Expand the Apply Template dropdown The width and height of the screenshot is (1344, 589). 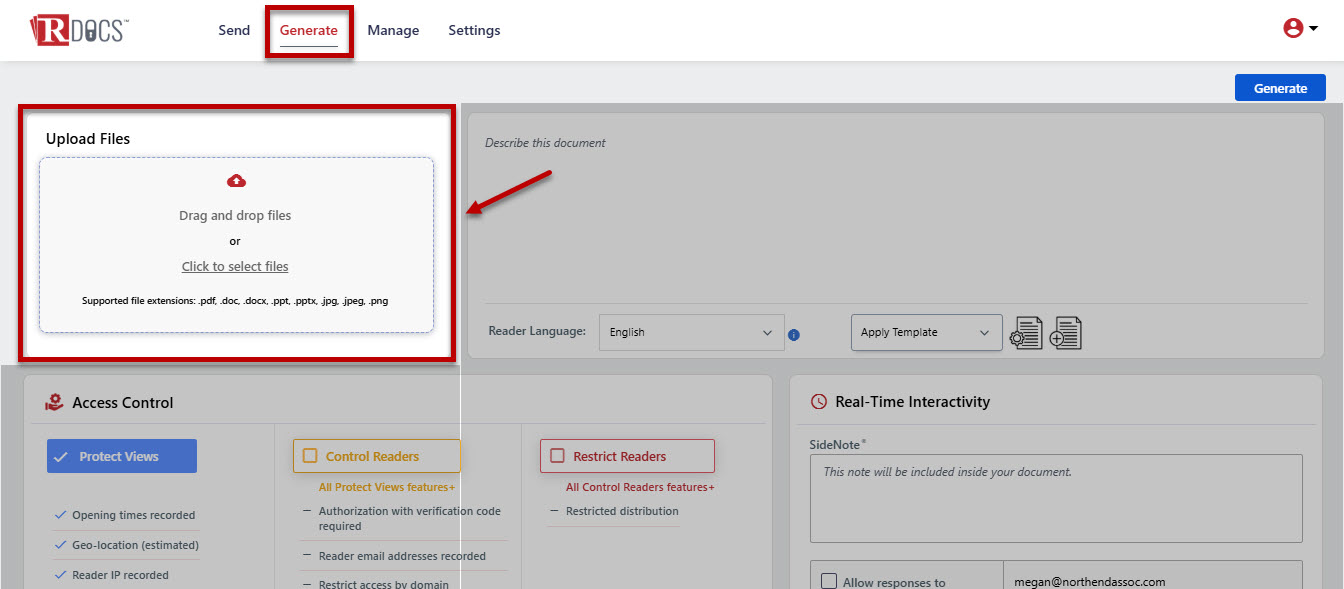(926, 333)
